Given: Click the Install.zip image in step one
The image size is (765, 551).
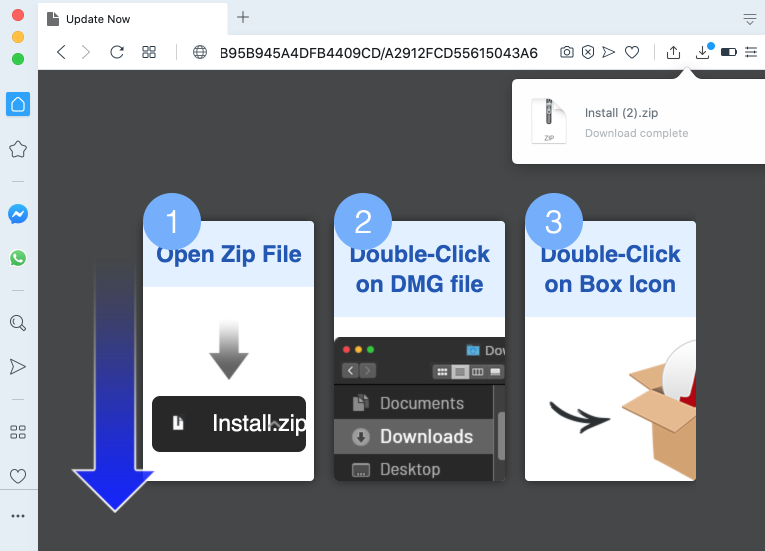Looking at the screenshot, I should click(229, 424).
